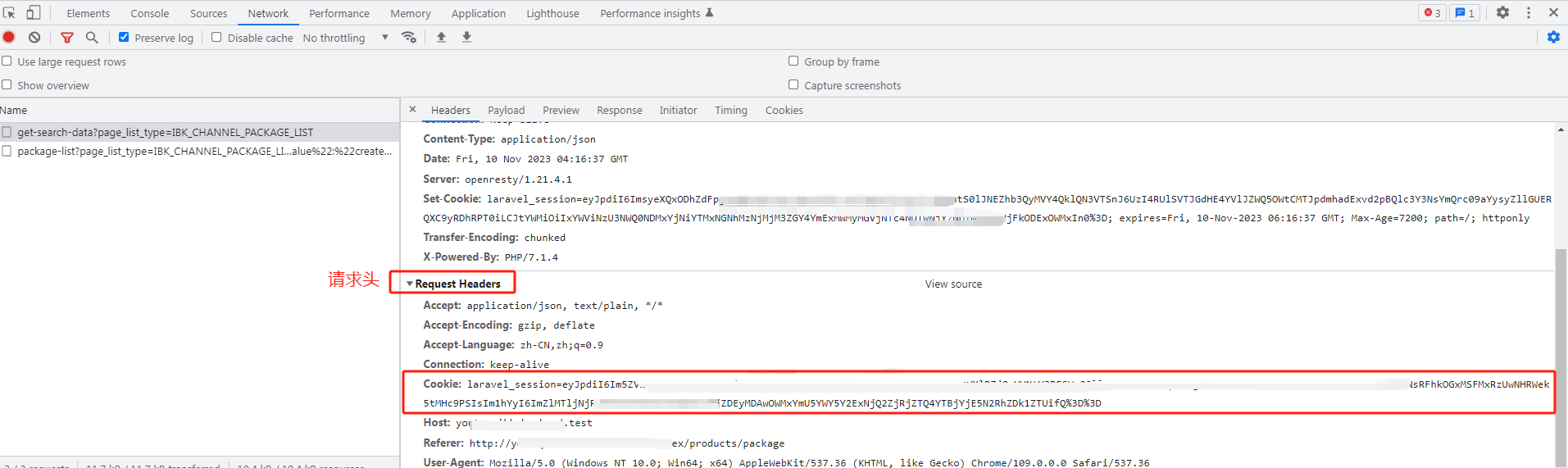
Task: Export HAR file download arrow
Action: [466, 37]
